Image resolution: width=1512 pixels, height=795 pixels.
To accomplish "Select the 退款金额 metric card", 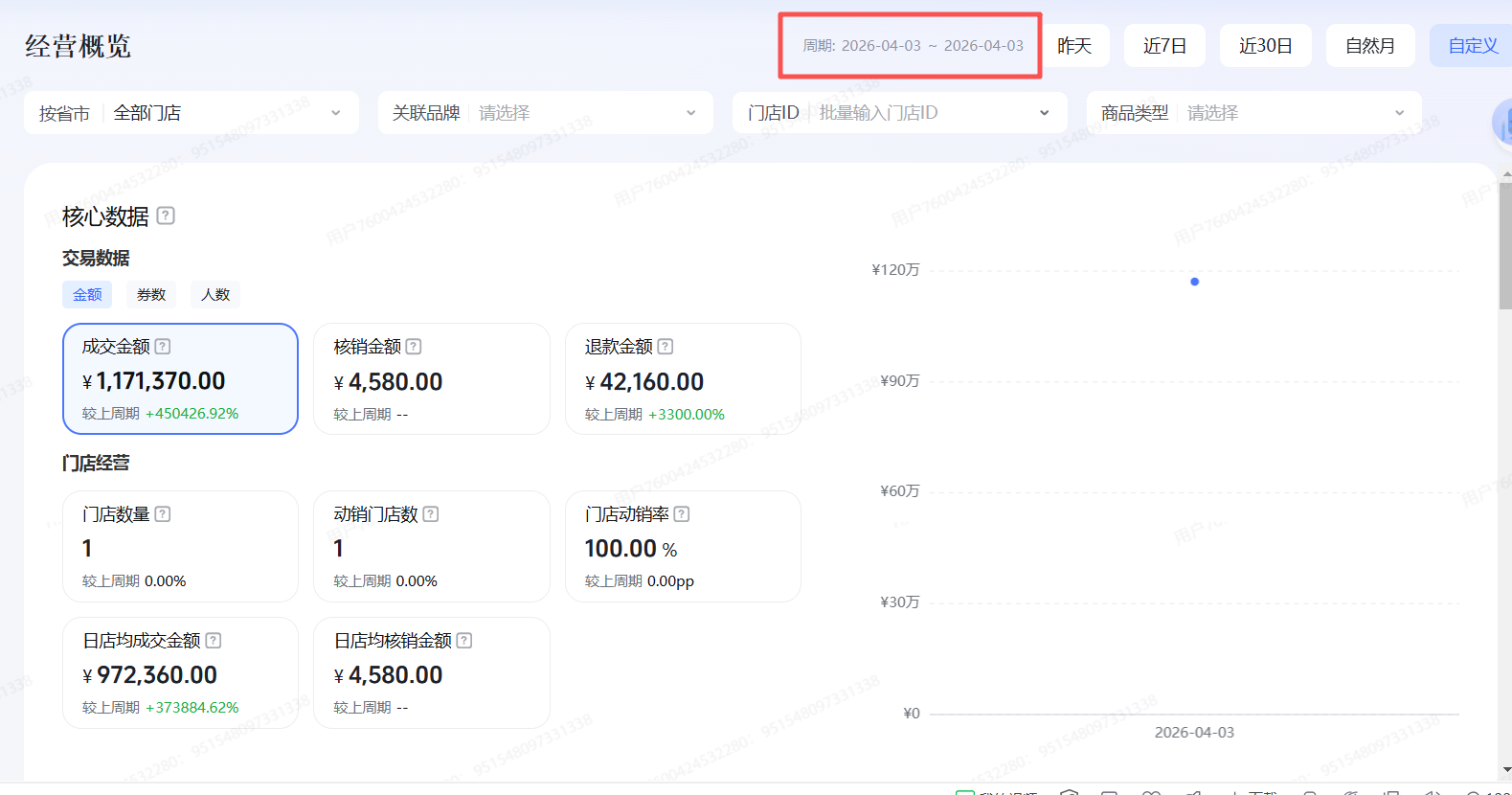I will [683, 378].
